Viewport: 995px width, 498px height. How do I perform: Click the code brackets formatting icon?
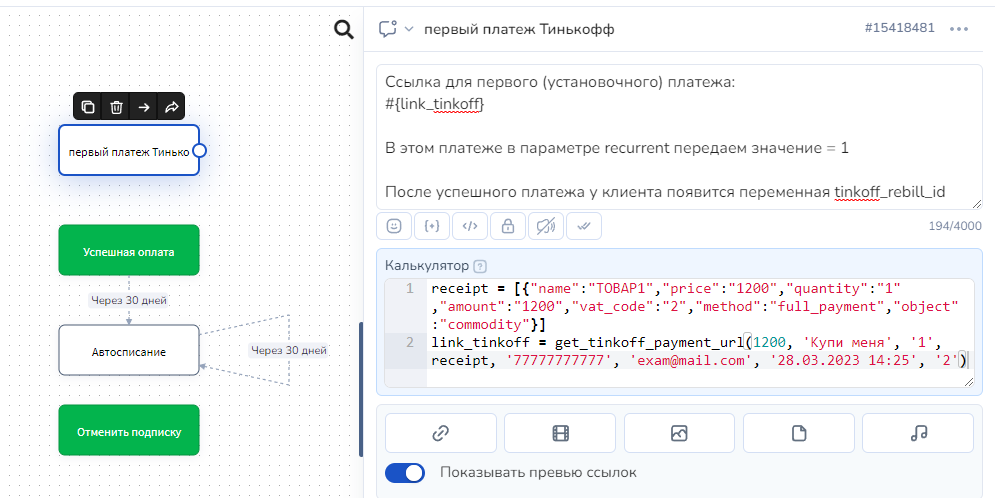coord(470,227)
